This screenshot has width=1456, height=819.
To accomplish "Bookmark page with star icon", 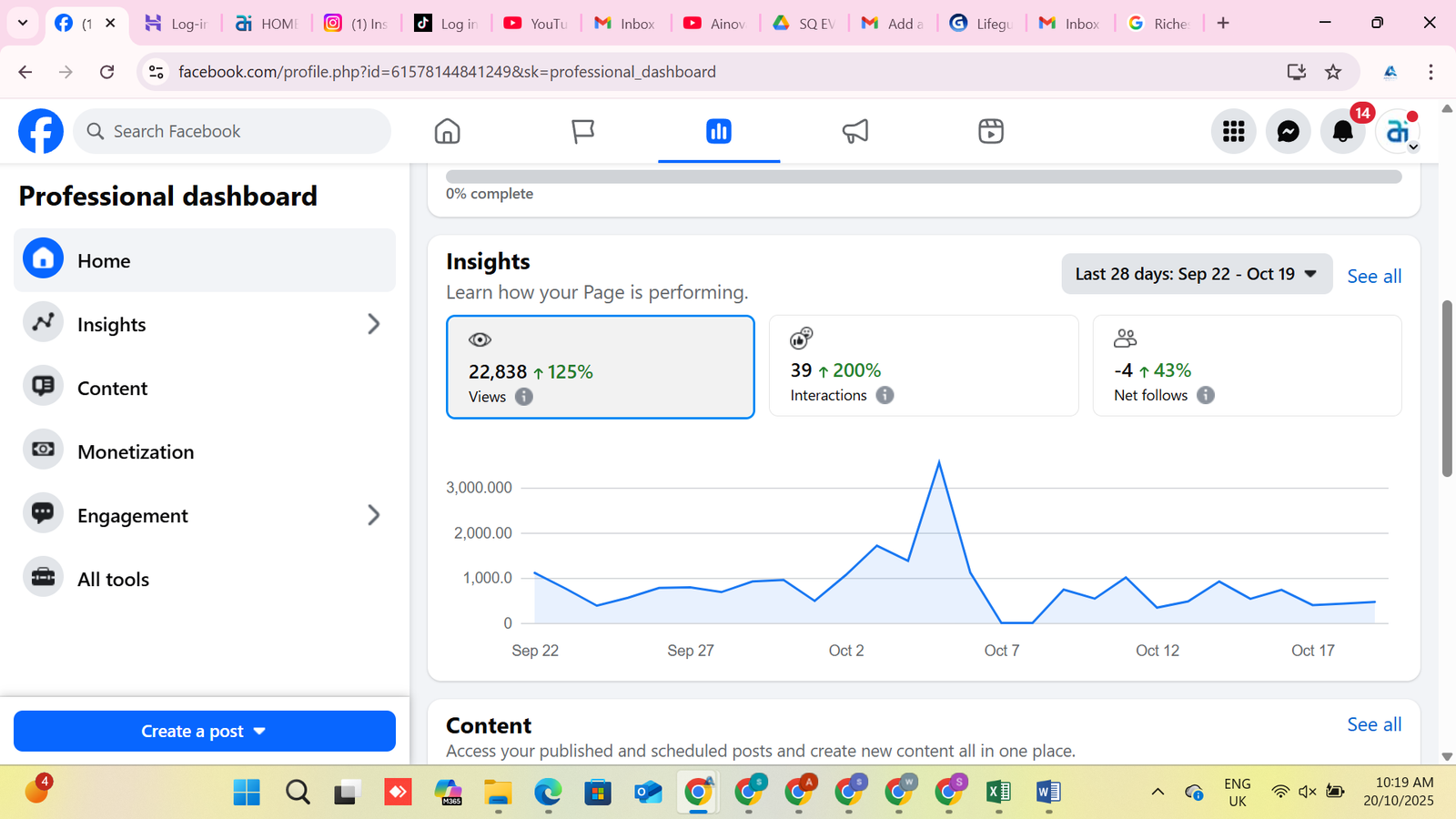I will 1333,72.
